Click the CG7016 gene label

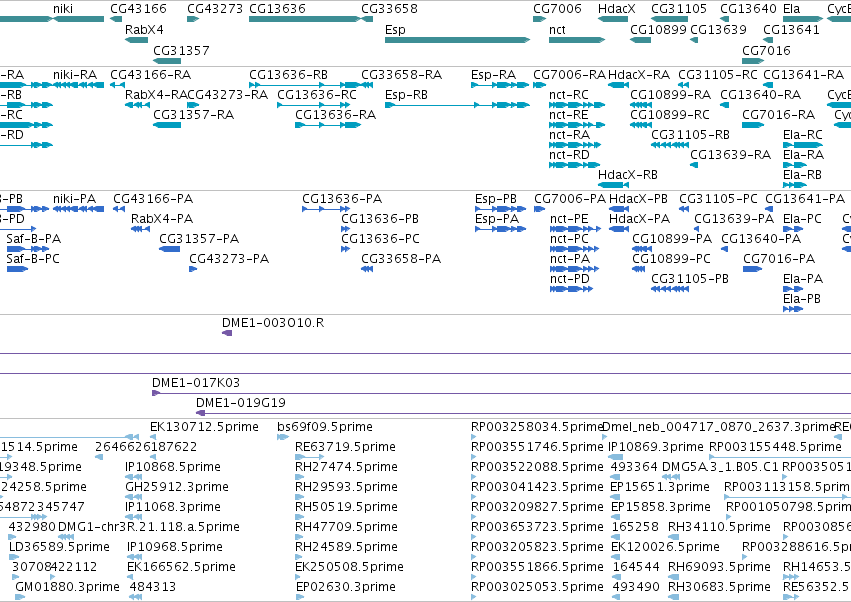click(x=766, y=50)
